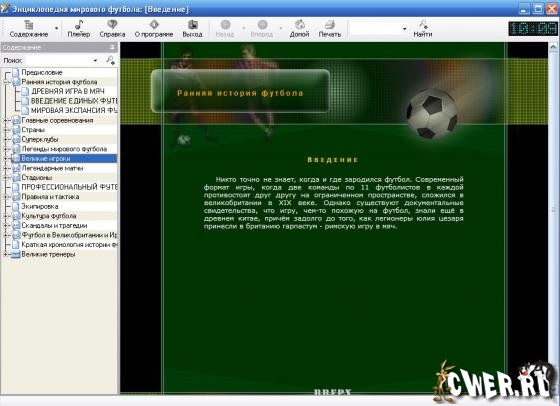Open the toolbar search combo box dropdown
Viewport: 560px width, 406px height.
pos(404,29)
